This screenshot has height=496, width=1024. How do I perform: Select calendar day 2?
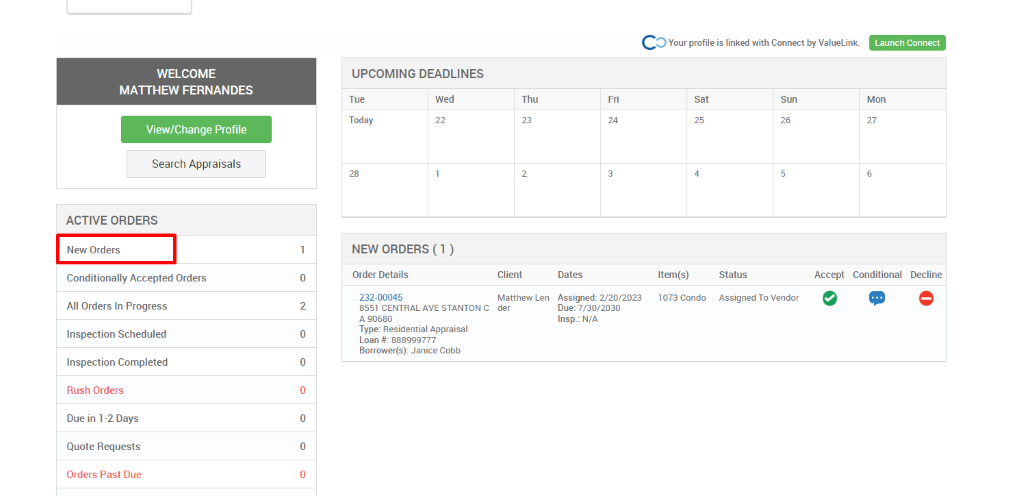pyautogui.click(x=557, y=190)
